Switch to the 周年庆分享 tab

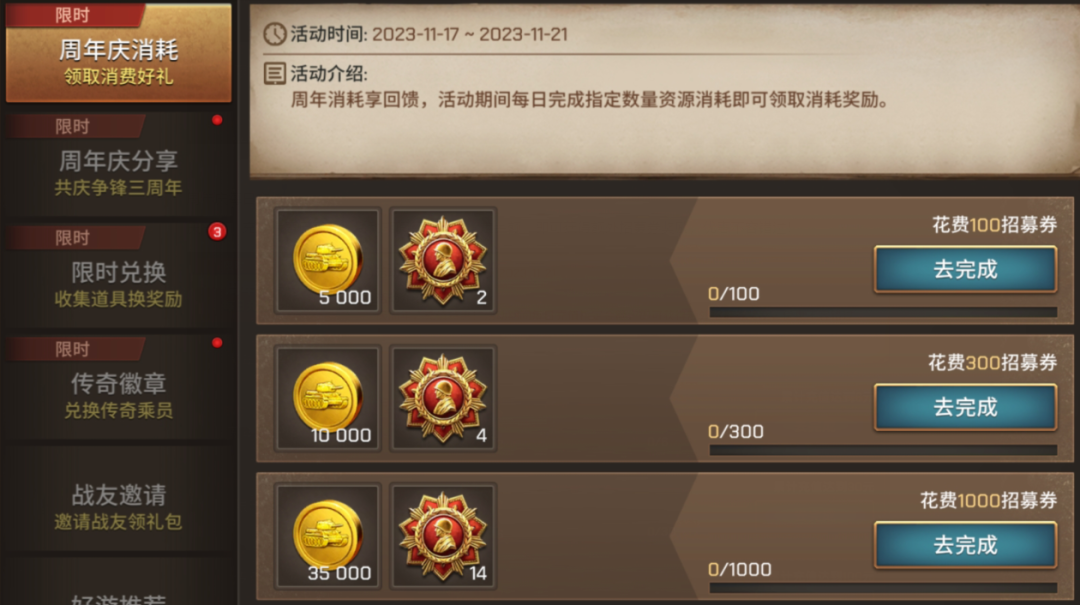click(118, 165)
